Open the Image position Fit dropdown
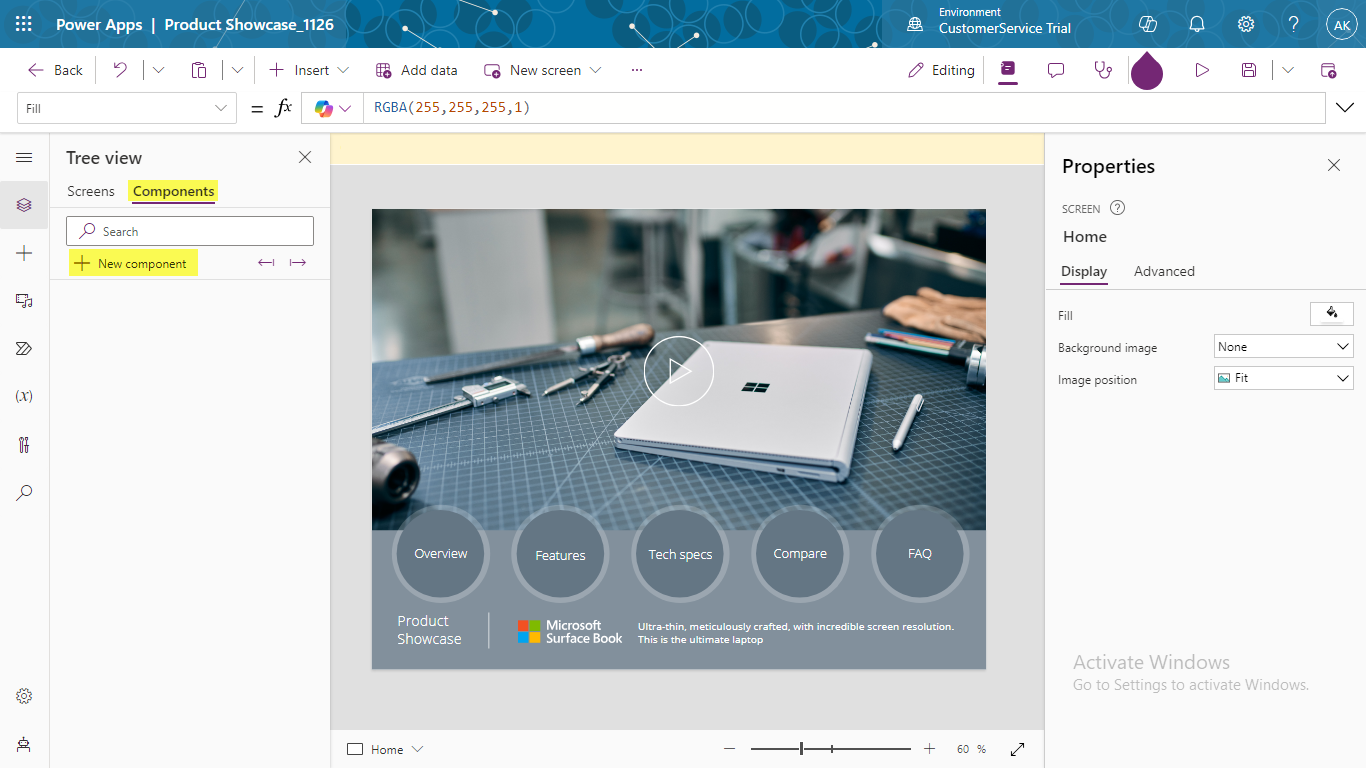 (x=1283, y=378)
